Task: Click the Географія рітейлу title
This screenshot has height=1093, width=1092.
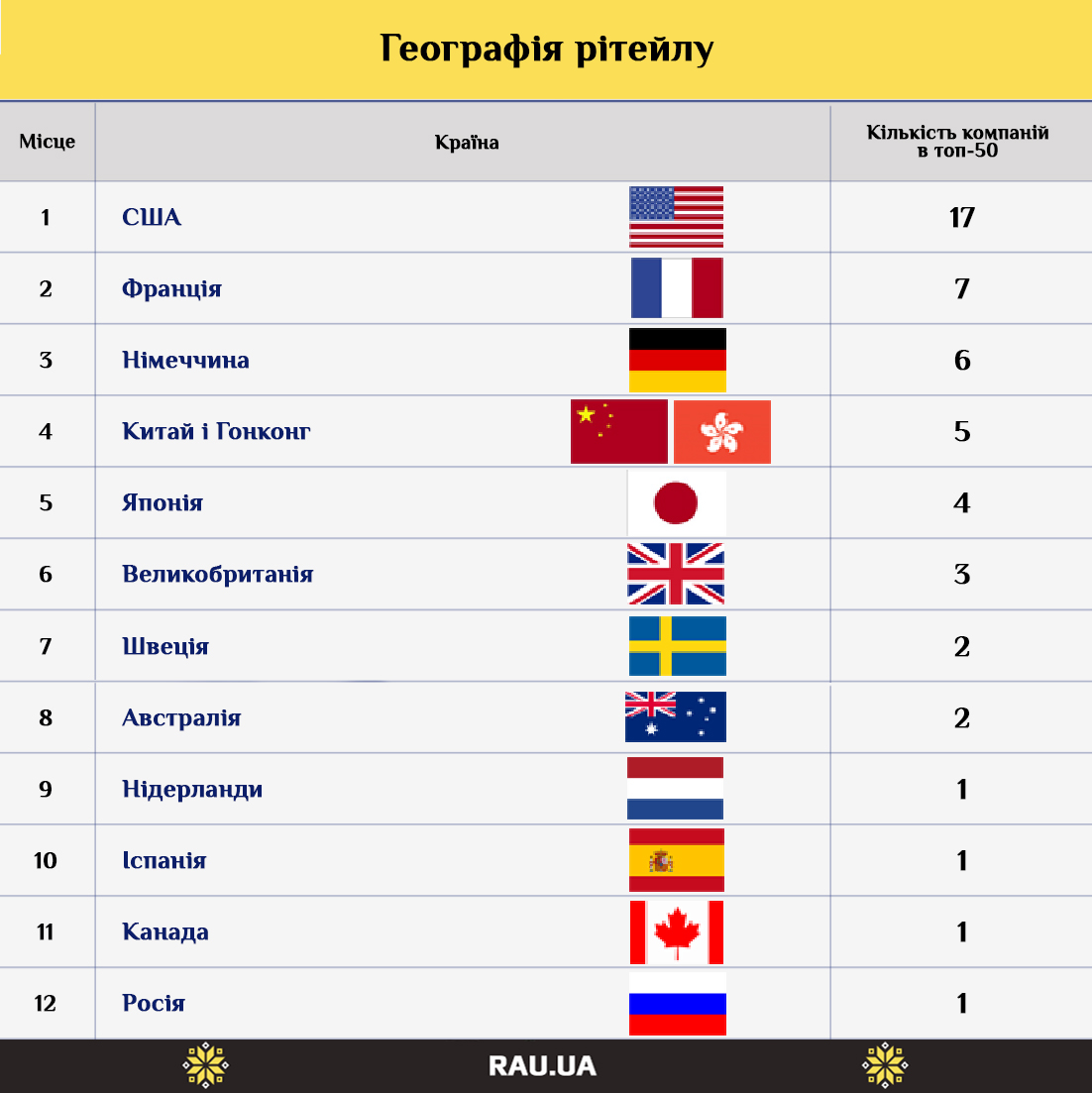Action: coord(546,50)
